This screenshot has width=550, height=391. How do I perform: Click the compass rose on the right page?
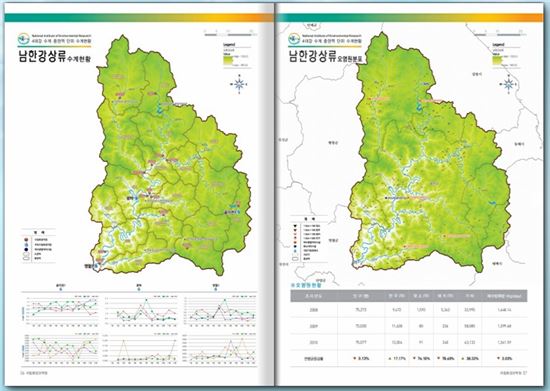pos(509,84)
